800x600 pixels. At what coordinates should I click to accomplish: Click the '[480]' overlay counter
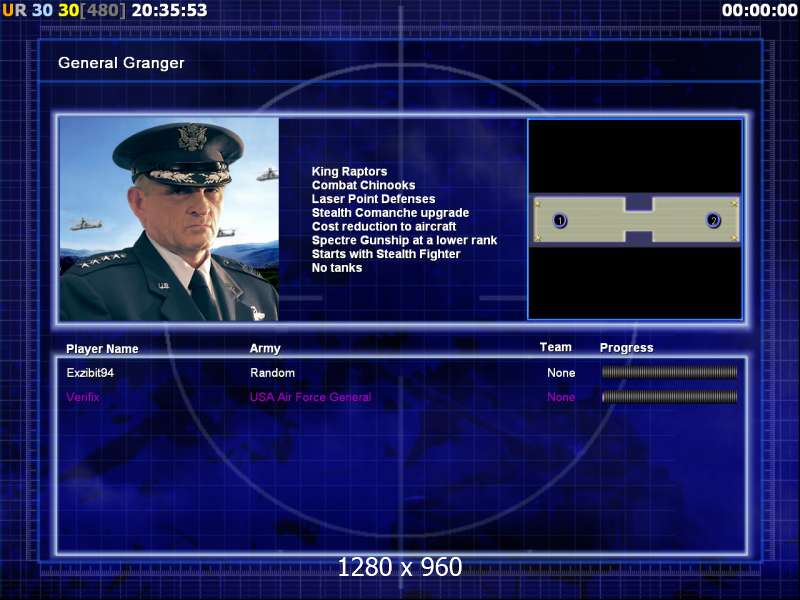click(103, 10)
